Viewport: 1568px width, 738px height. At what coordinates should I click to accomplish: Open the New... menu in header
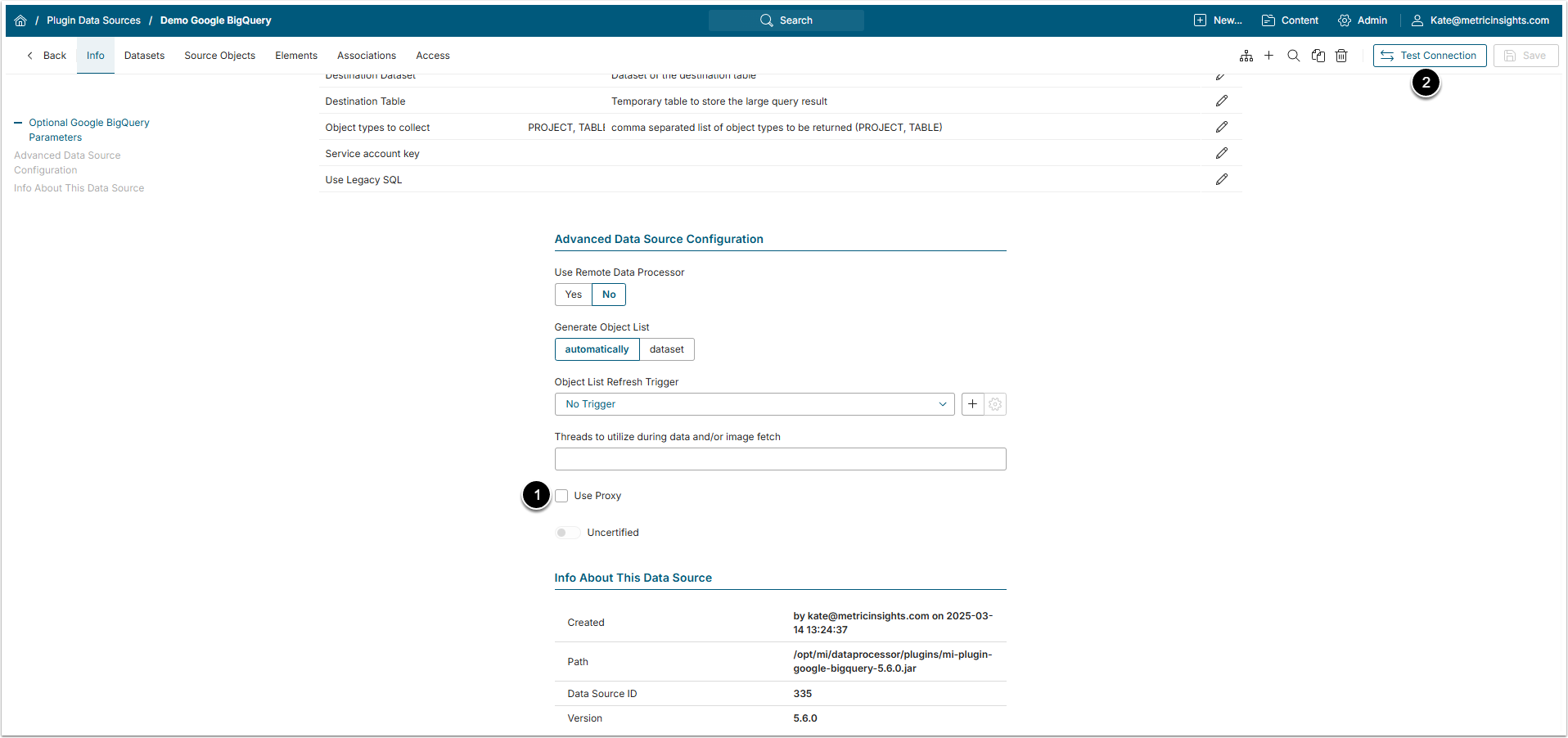(1218, 20)
